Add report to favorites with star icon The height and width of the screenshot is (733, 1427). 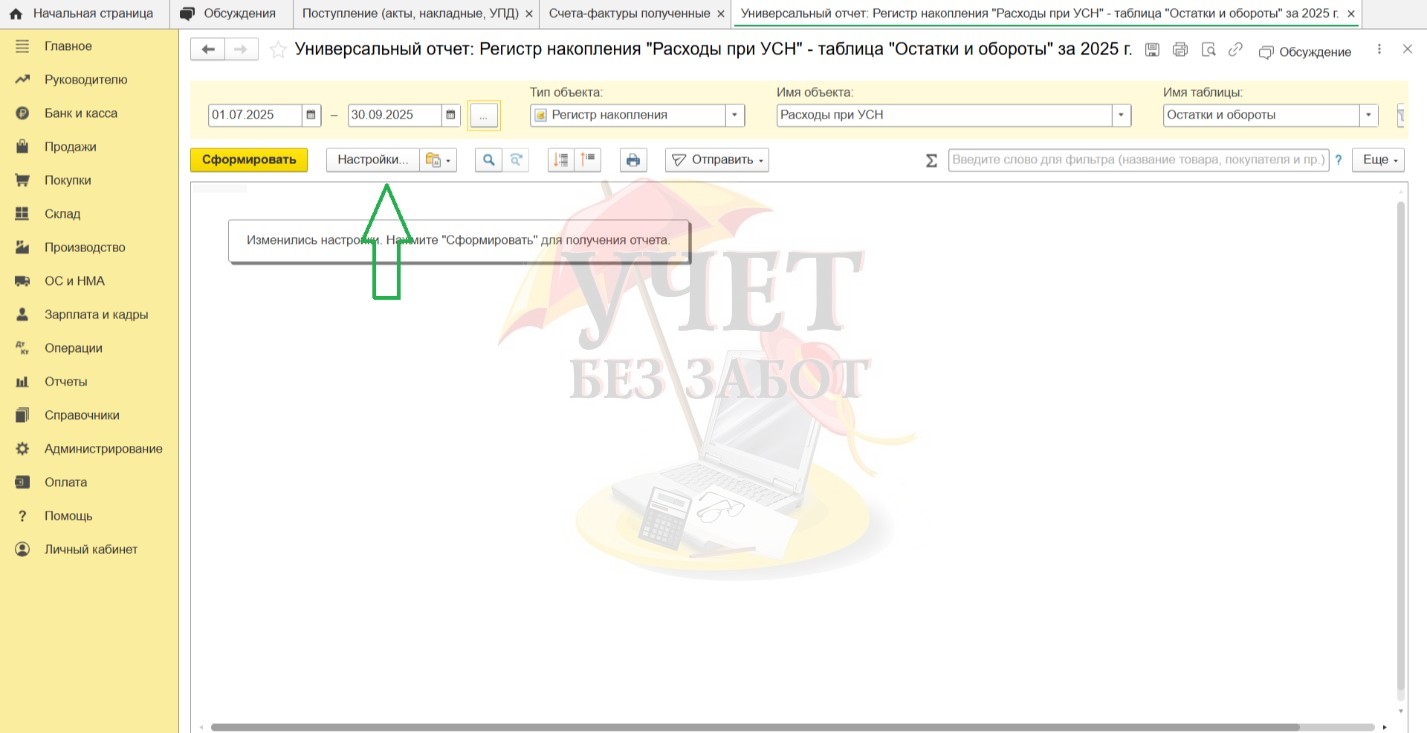pyautogui.click(x=278, y=50)
